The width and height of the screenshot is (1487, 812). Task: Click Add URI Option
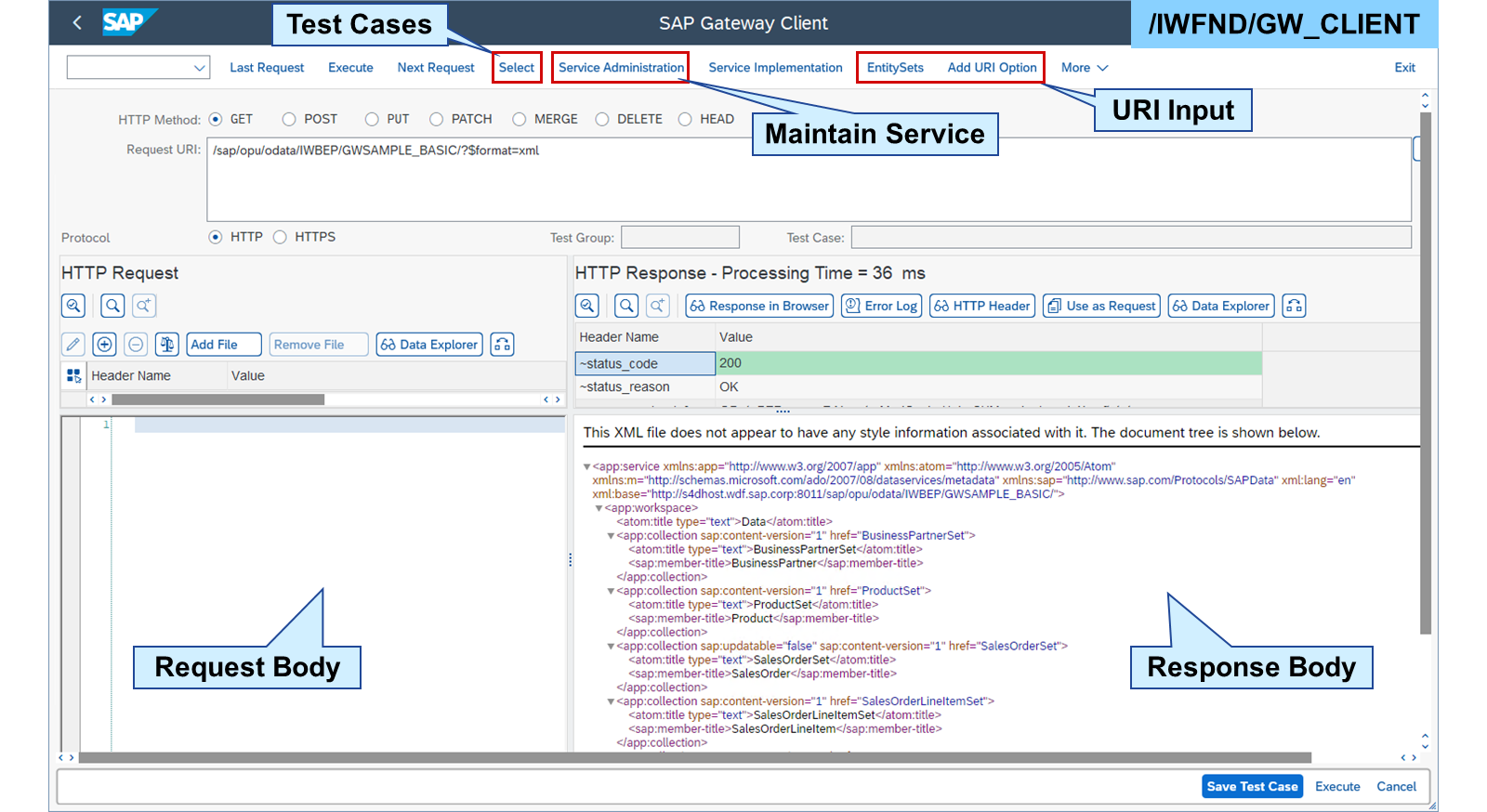(x=992, y=68)
